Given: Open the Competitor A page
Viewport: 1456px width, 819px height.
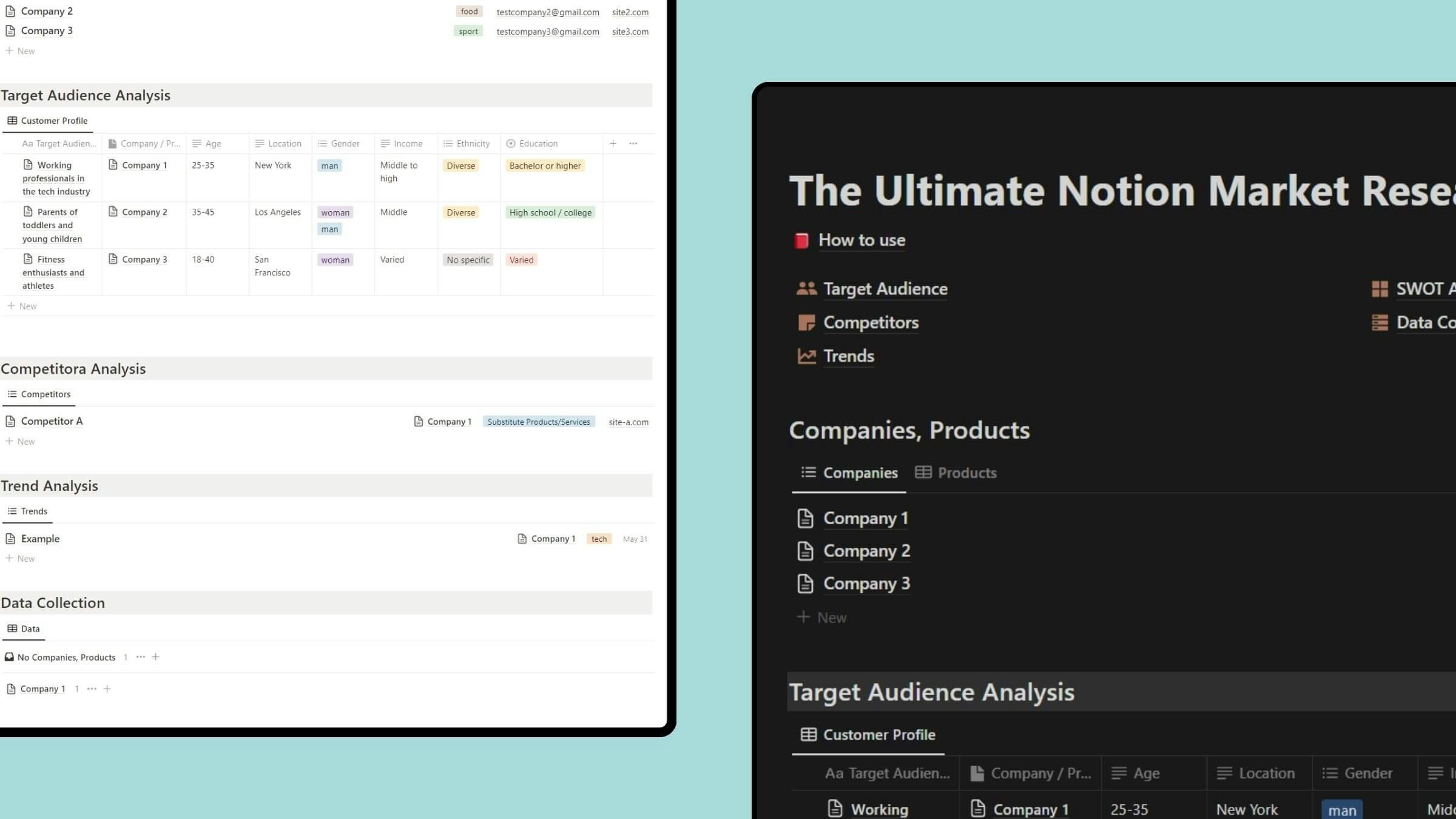Looking at the screenshot, I should coord(52,421).
